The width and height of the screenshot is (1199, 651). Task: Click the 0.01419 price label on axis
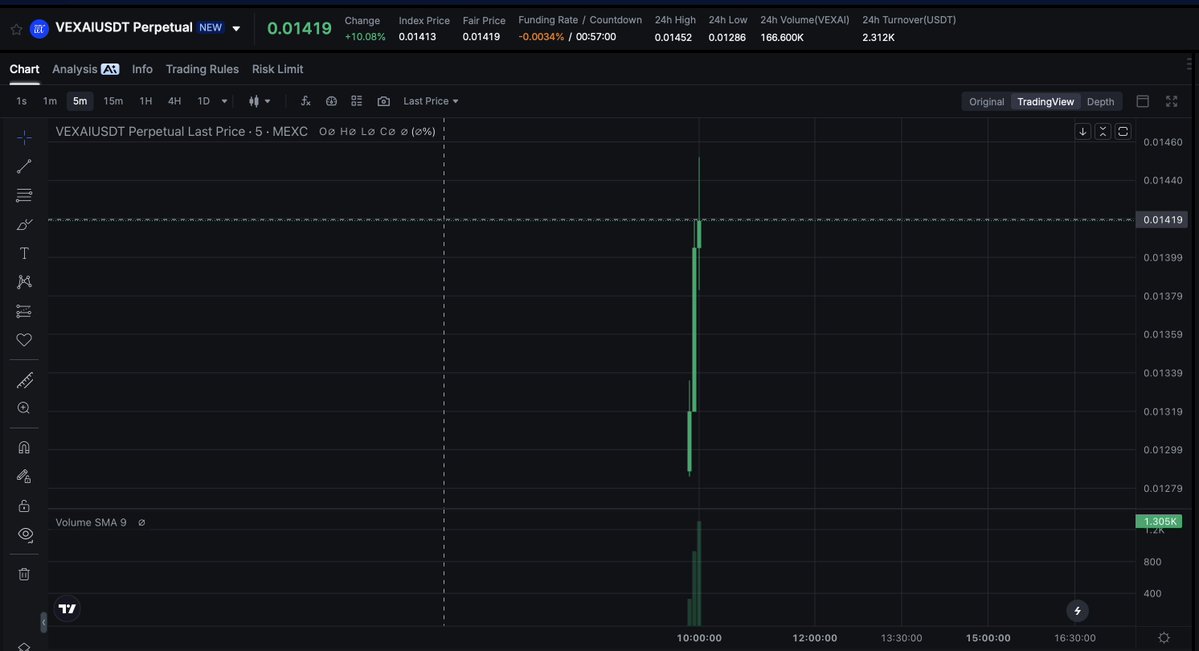pos(1160,220)
